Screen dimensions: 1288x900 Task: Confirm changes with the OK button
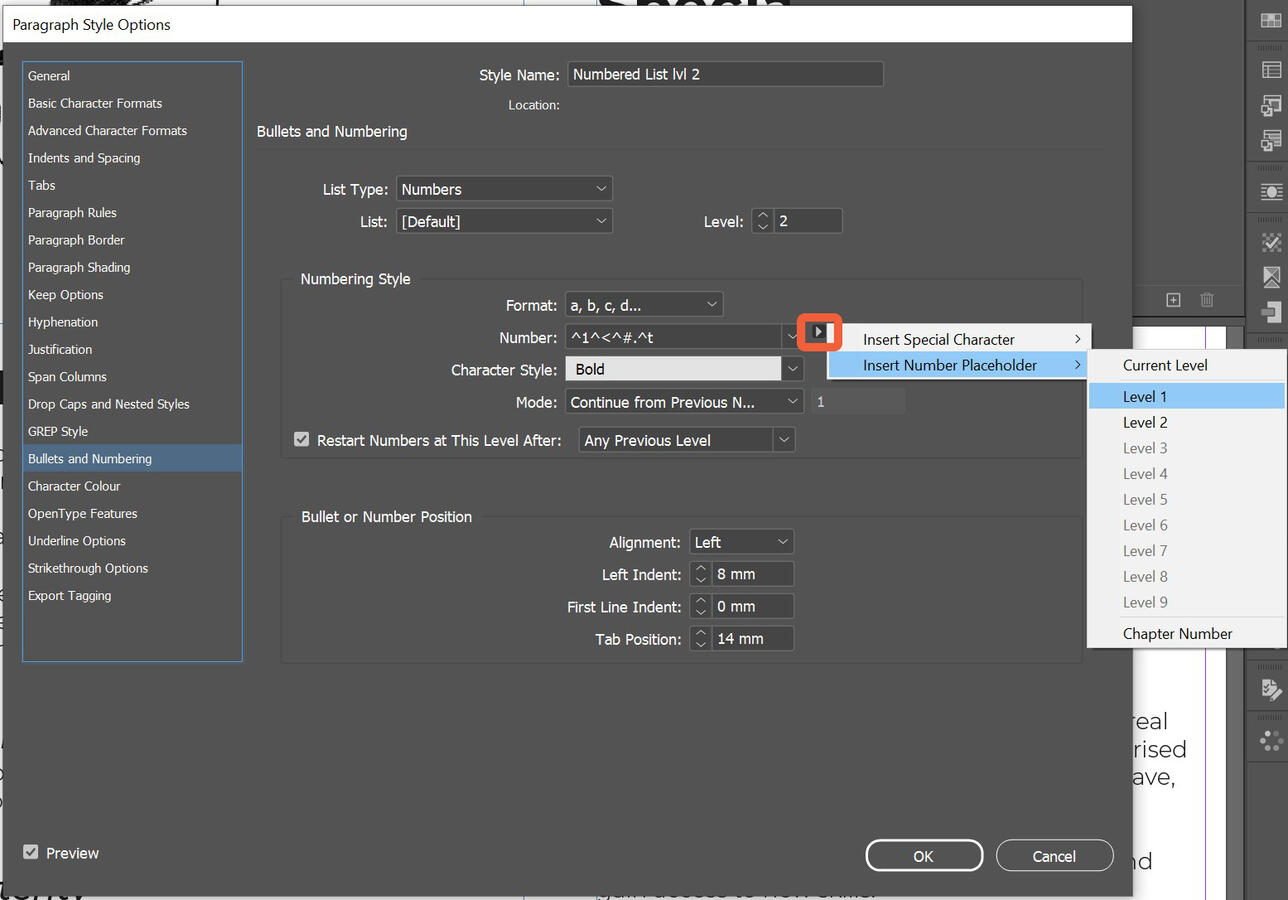tap(923, 855)
